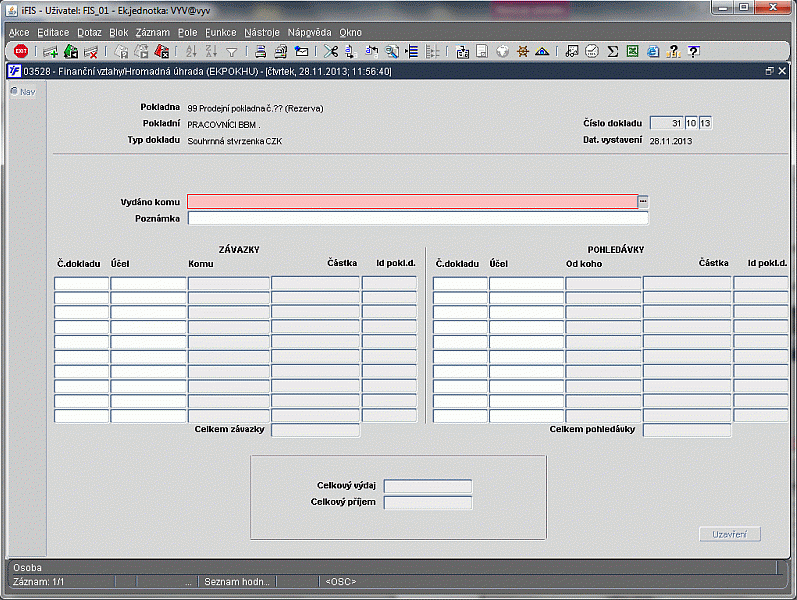Viewport: 797px width, 600px height.
Task: Click the '<OSC>' status bar indicator
Action: [341, 582]
